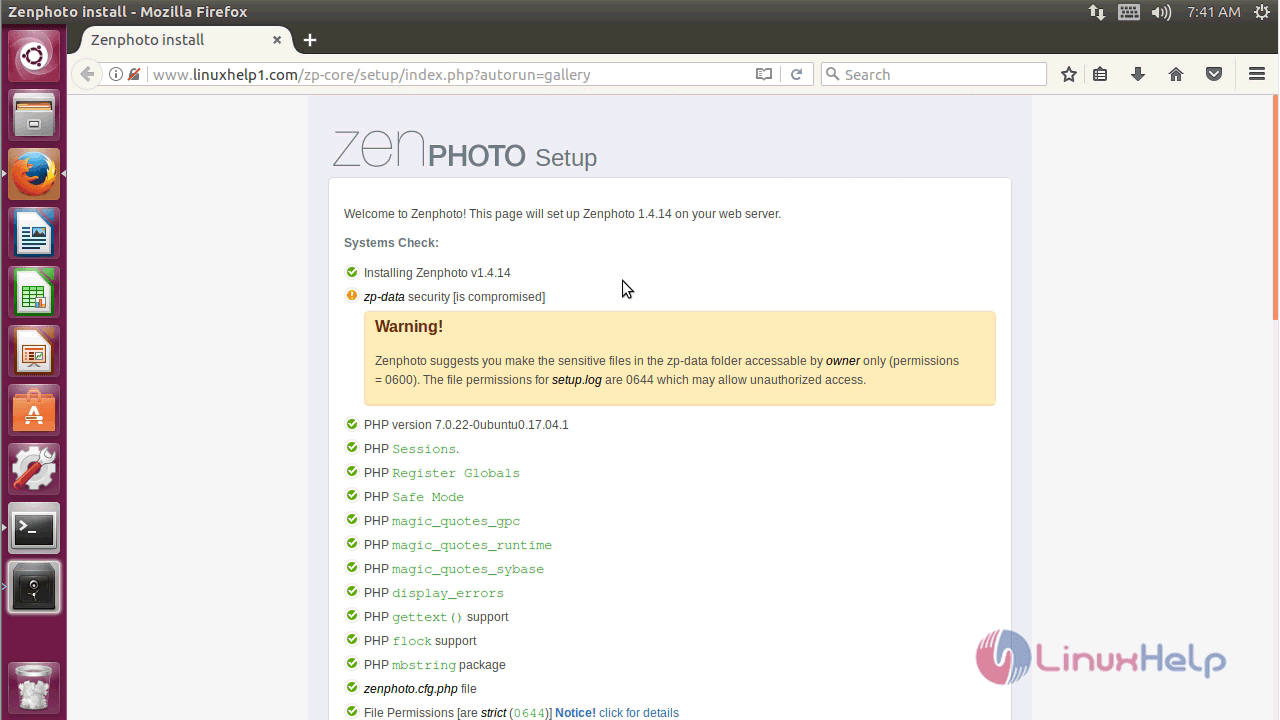This screenshot has width=1280, height=720.
Task: Click the Search input box
Action: click(x=934, y=74)
